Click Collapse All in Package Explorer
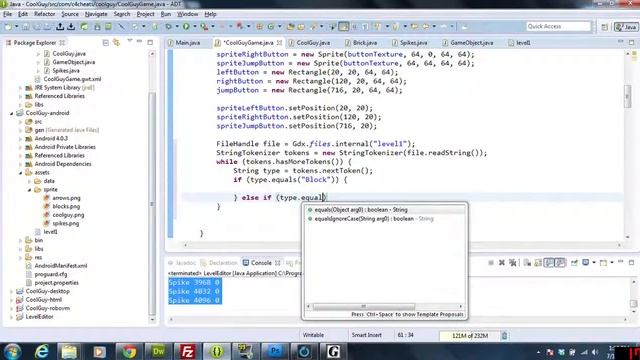This screenshot has width=640, height=360. coord(105,42)
